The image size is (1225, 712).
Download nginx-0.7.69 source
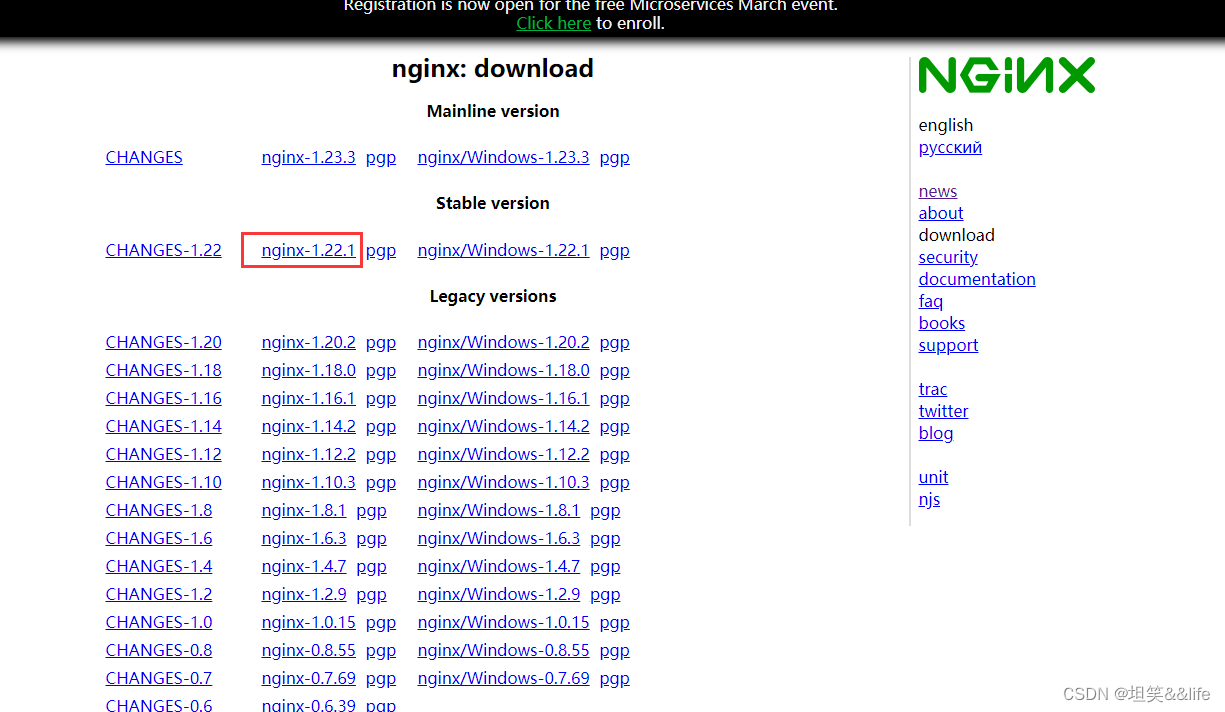coord(308,678)
